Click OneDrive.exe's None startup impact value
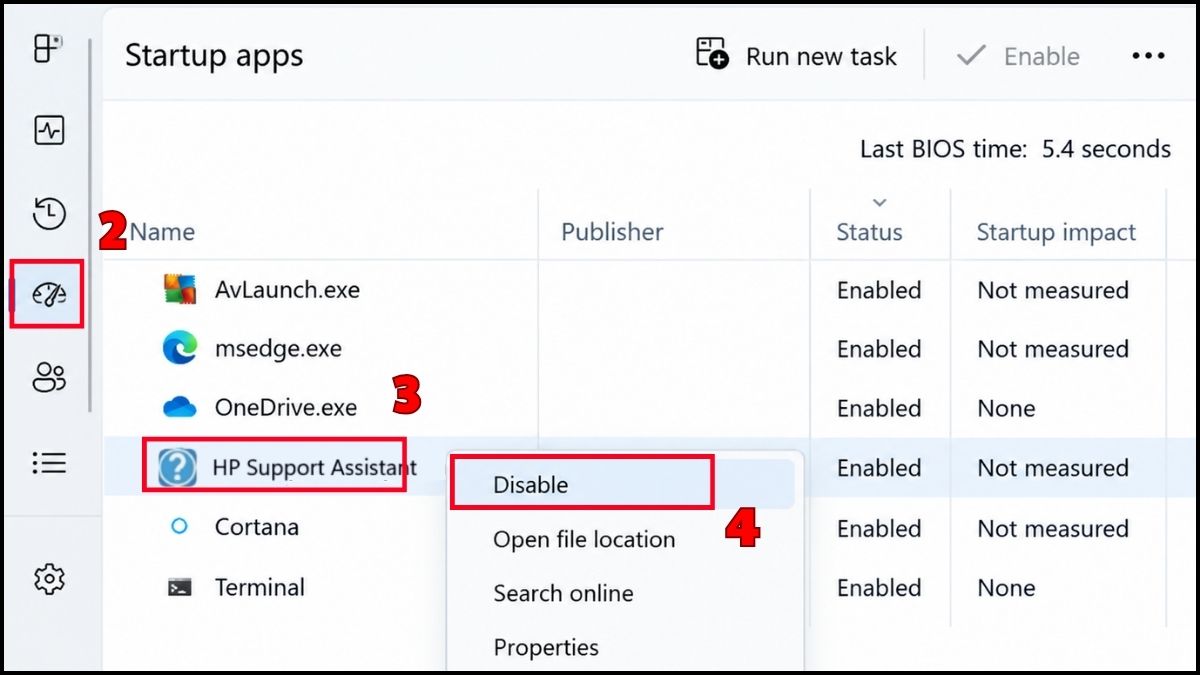This screenshot has width=1200, height=675. point(1006,408)
